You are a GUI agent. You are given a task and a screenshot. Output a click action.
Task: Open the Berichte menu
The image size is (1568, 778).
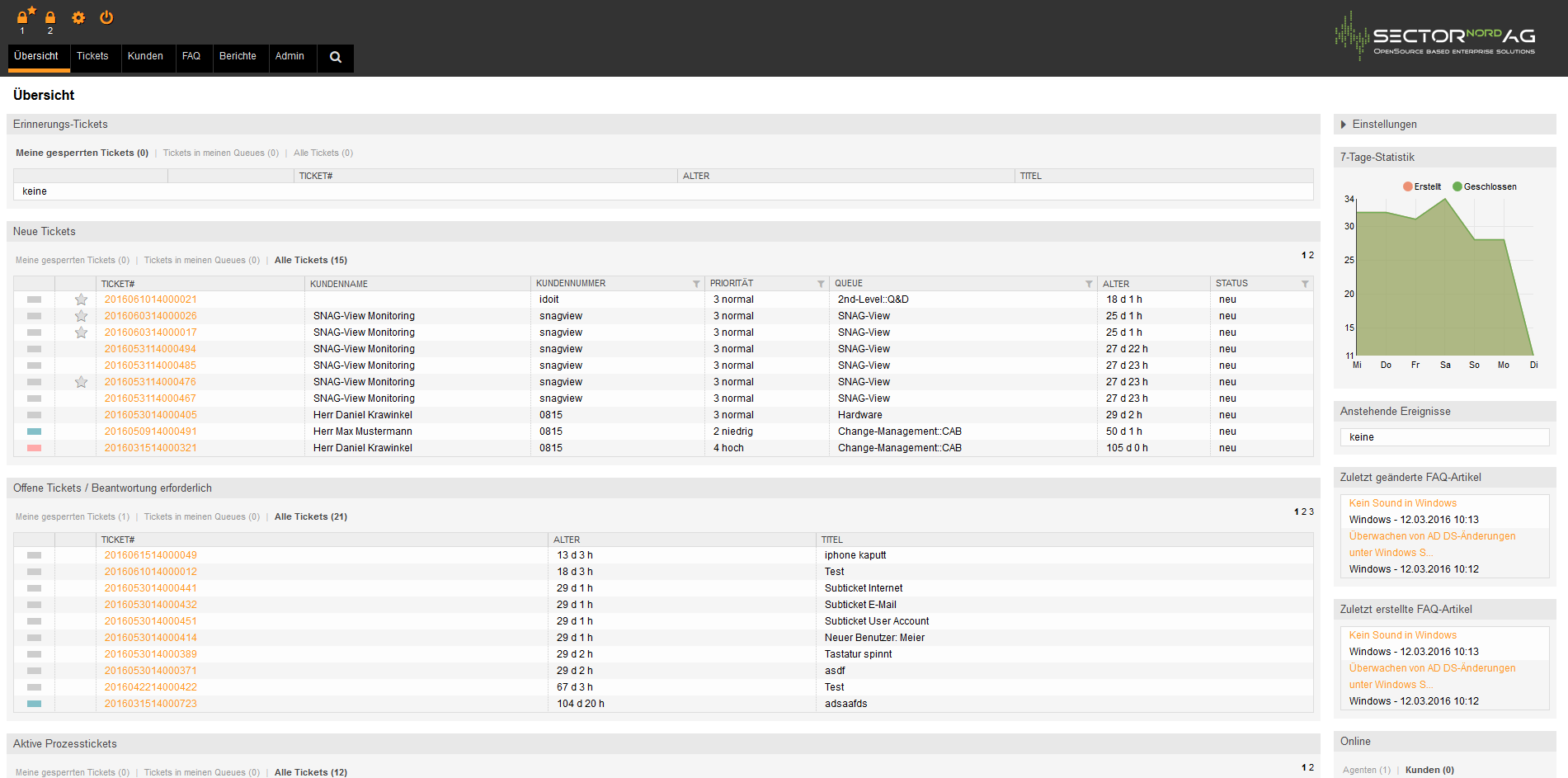[238, 56]
